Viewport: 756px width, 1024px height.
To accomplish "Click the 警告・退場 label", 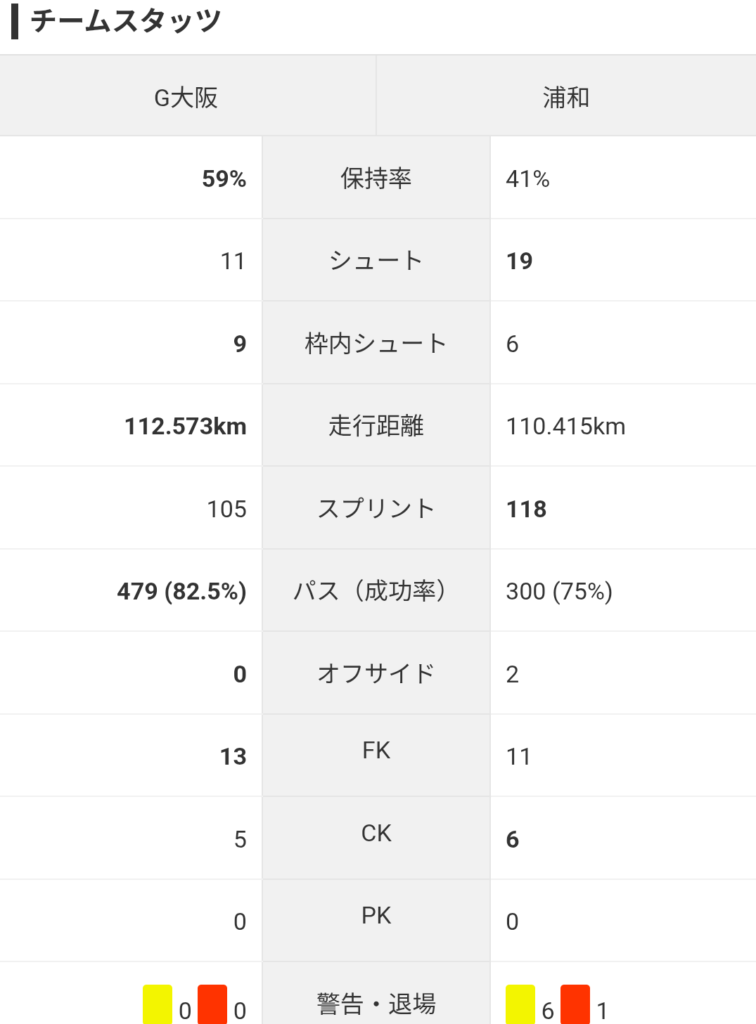I will 376,1003.
